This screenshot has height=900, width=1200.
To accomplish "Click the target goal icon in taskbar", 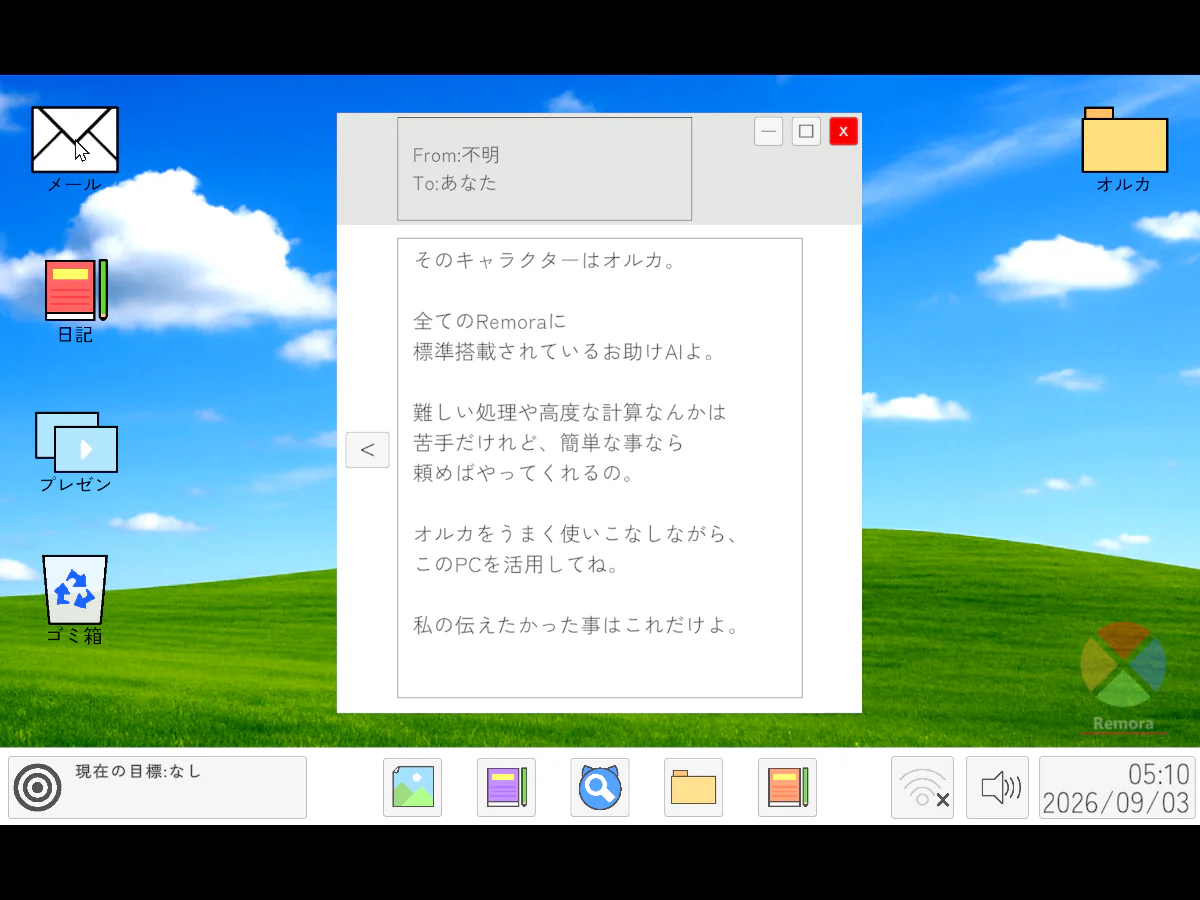I will coord(37,788).
